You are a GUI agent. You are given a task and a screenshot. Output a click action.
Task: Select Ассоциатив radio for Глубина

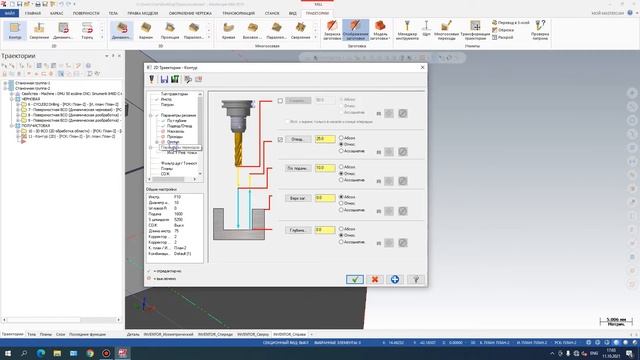pos(341,242)
